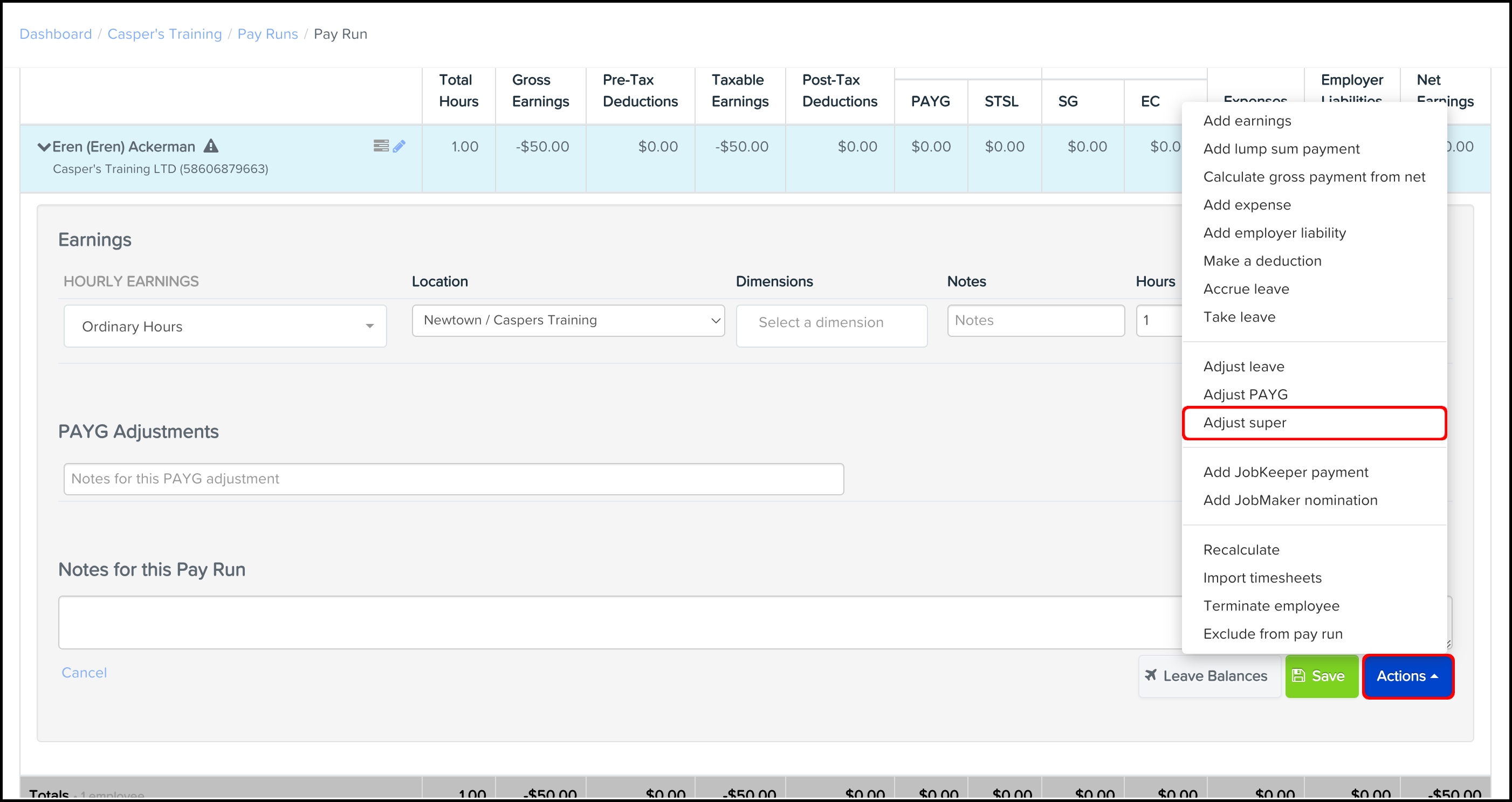Click the green Save button
Viewport: 1512px width, 802px height.
click(x=1321, y=676)
